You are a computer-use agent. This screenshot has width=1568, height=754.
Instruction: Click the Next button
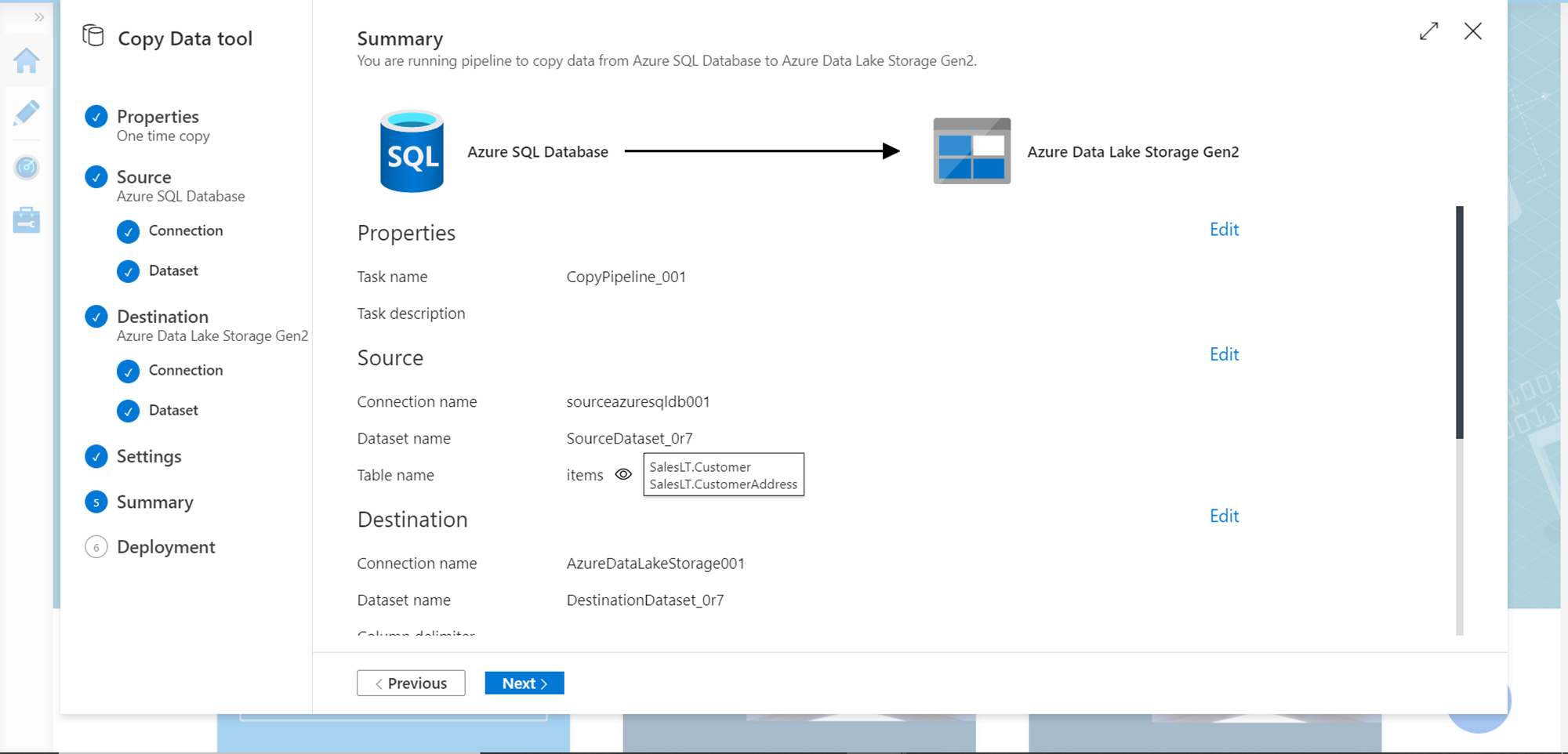pos(524,683)
